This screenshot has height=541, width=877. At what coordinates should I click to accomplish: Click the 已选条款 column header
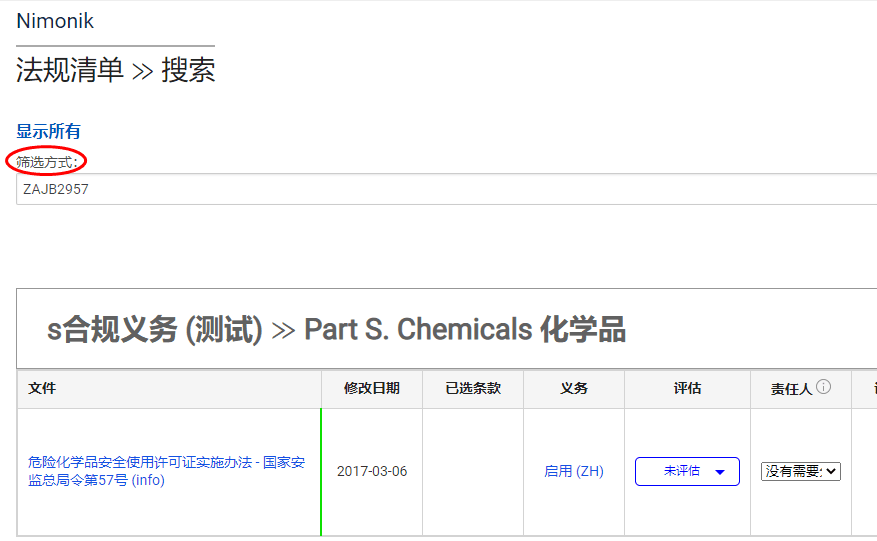pos(473,388)
